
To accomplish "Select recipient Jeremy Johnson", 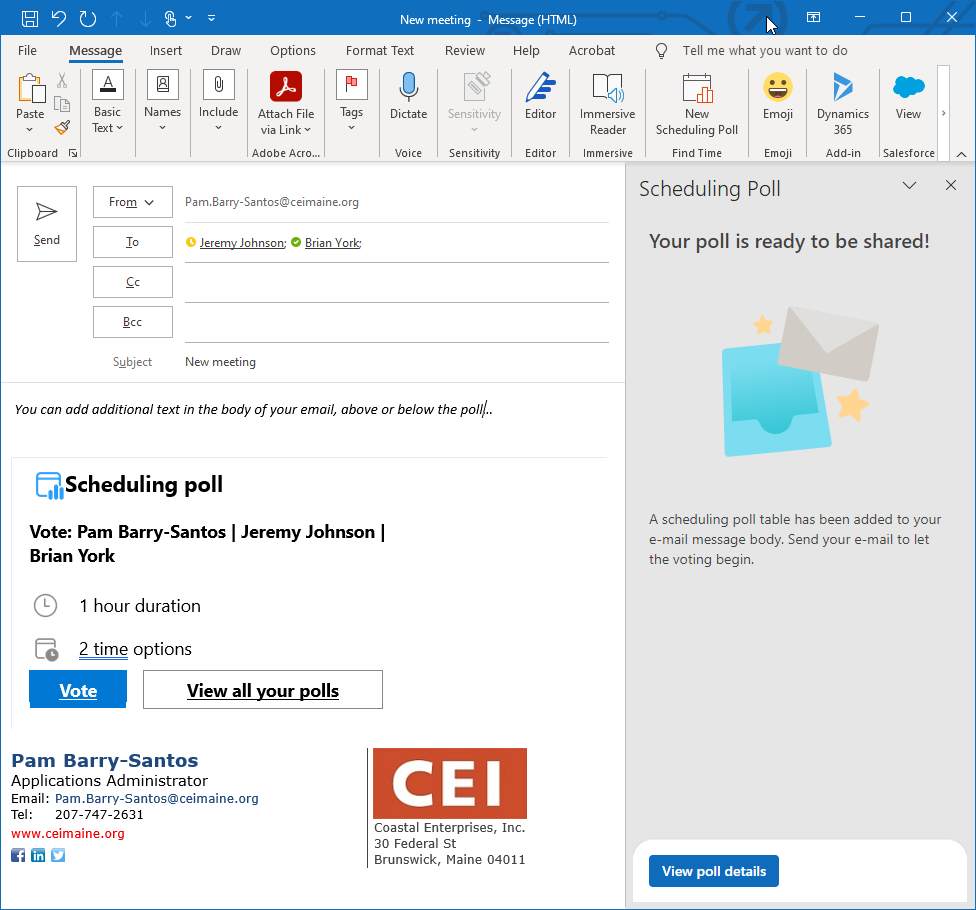I will (x=243, y=243).
